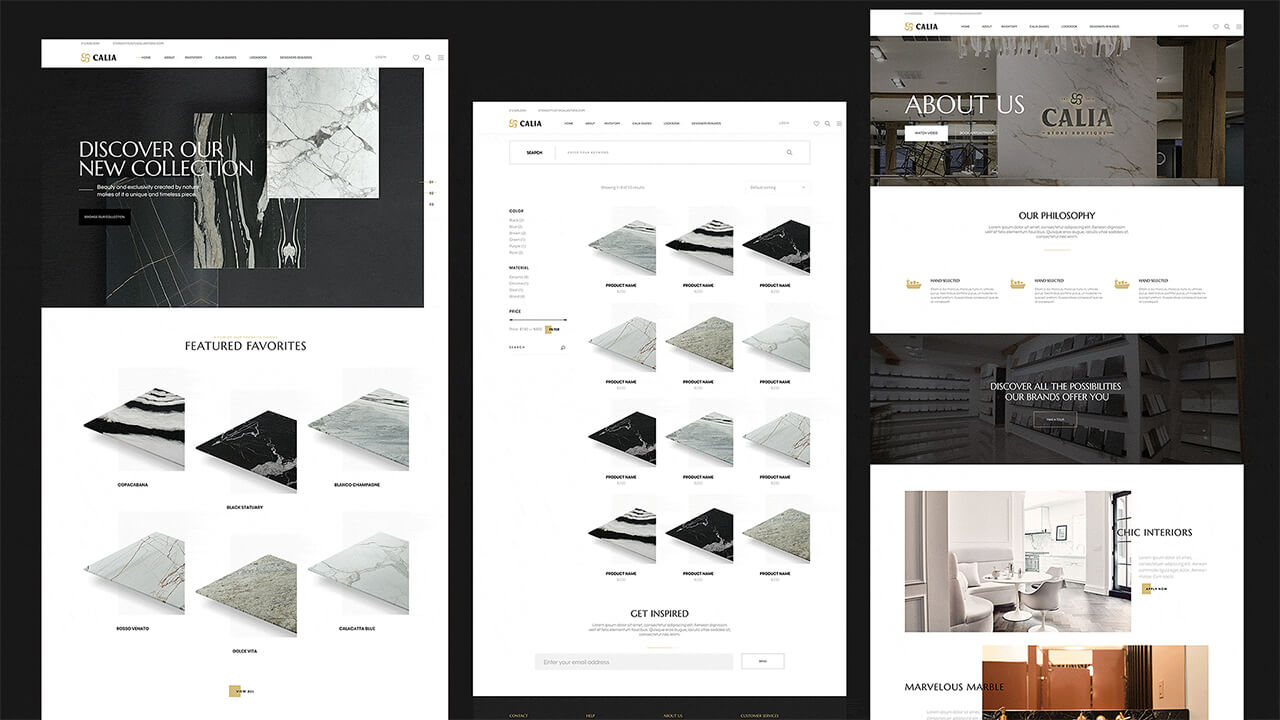Screen dimensions: 1280x720
Task: Select Home in the home page navigation
Action: [146, 58]
